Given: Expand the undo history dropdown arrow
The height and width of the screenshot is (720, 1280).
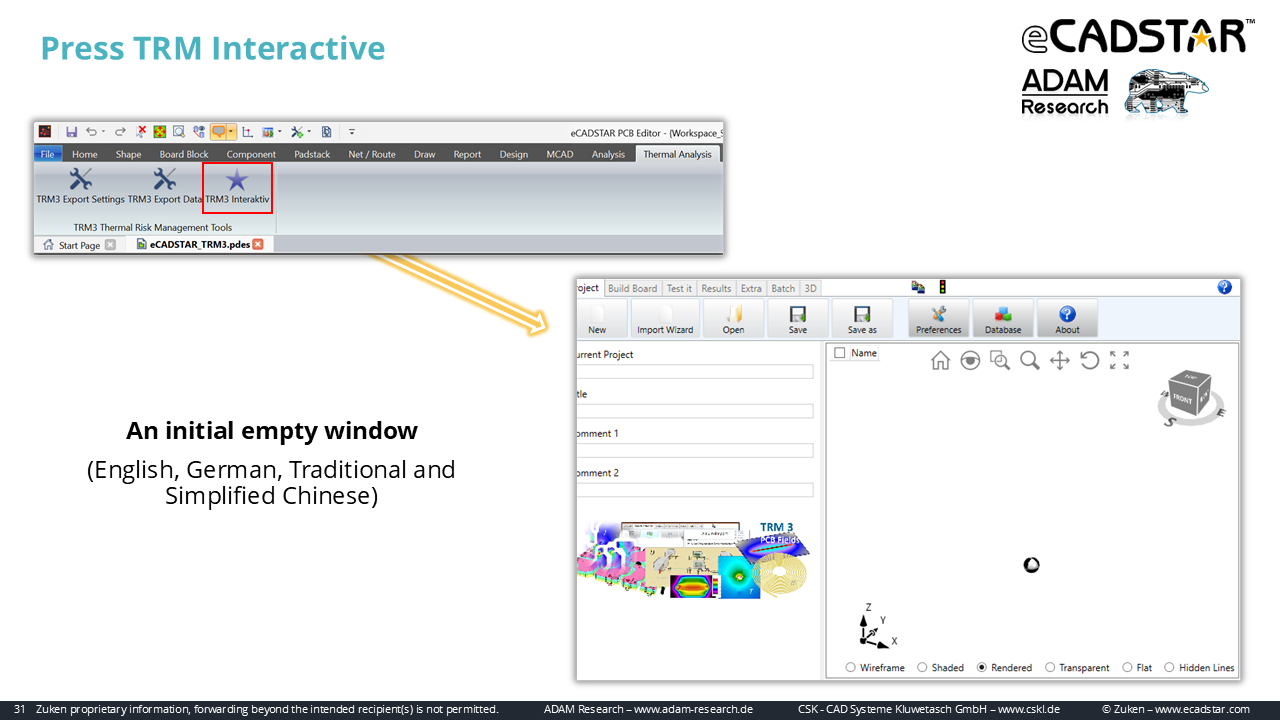Looking at the screenshot, I should point(103,131).
